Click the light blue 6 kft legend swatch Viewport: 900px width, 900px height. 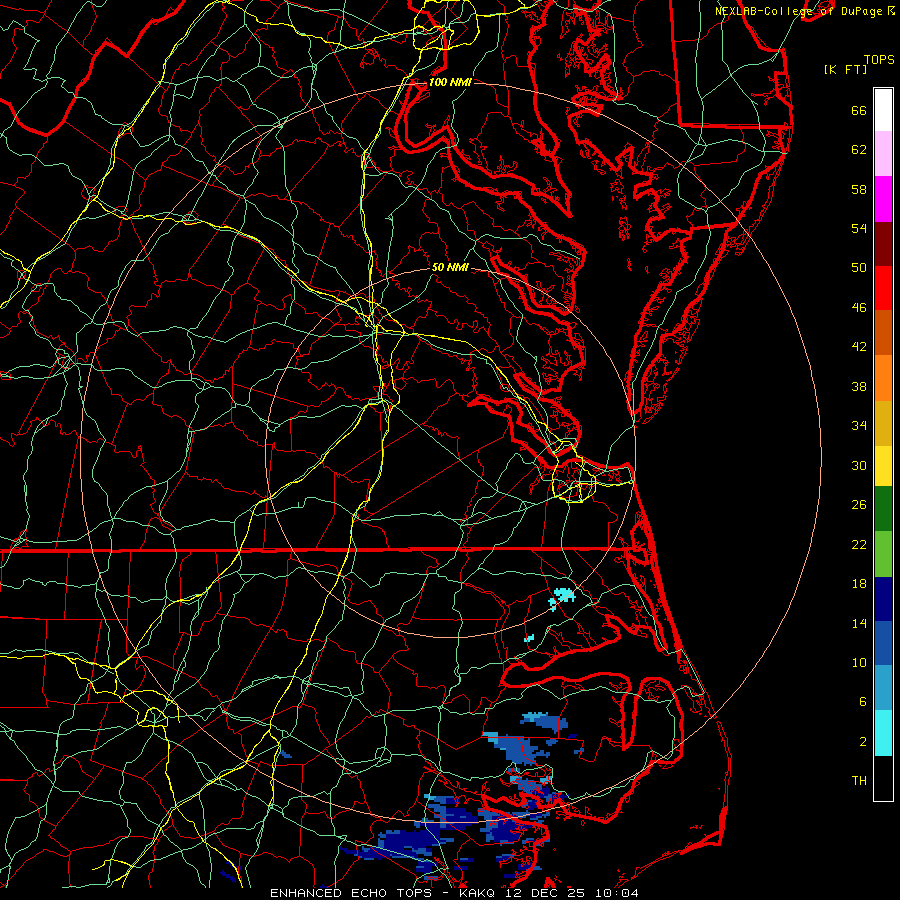coord(883,688)
